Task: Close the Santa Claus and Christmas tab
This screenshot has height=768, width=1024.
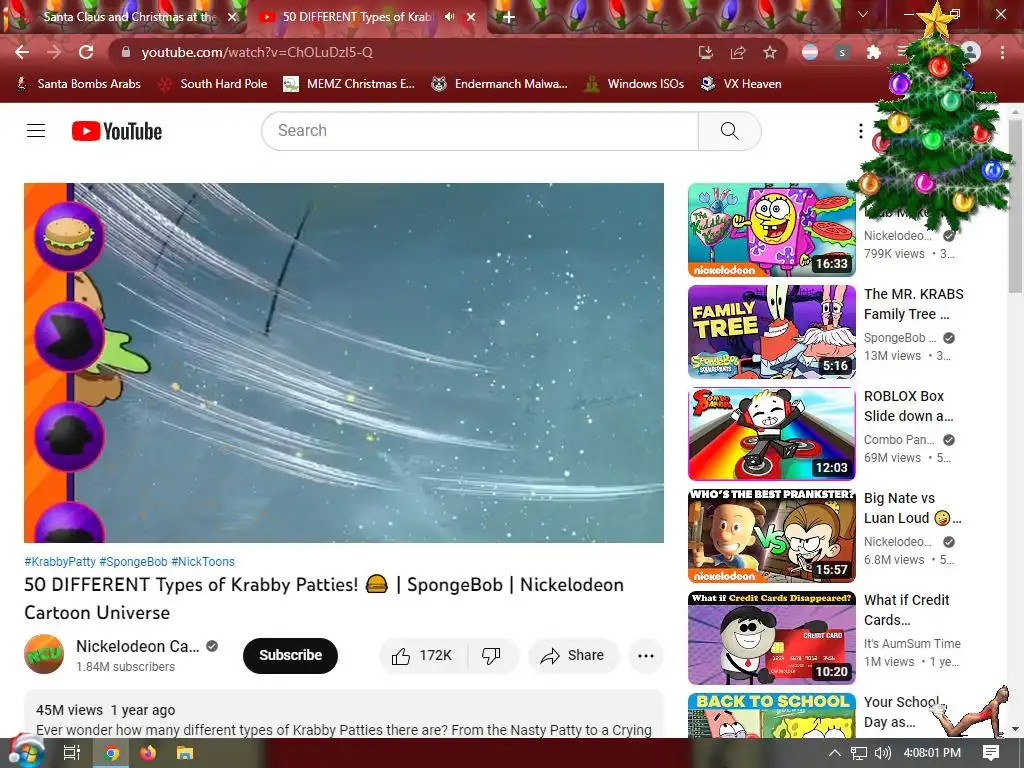Action: (232, 17)
